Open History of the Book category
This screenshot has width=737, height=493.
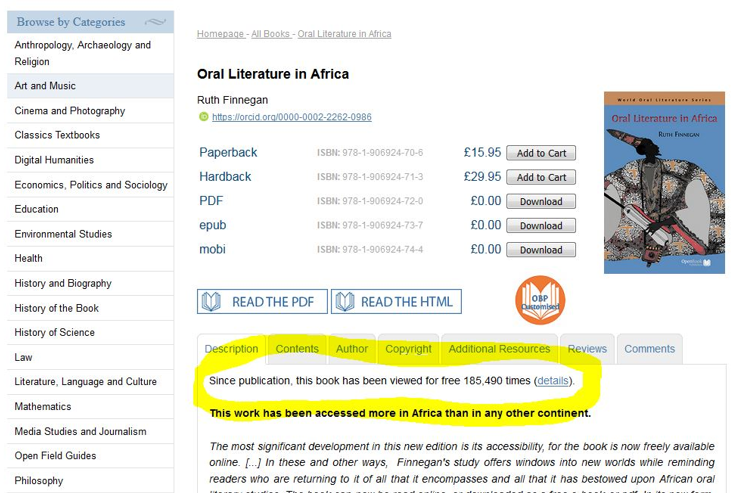(90, 308)
